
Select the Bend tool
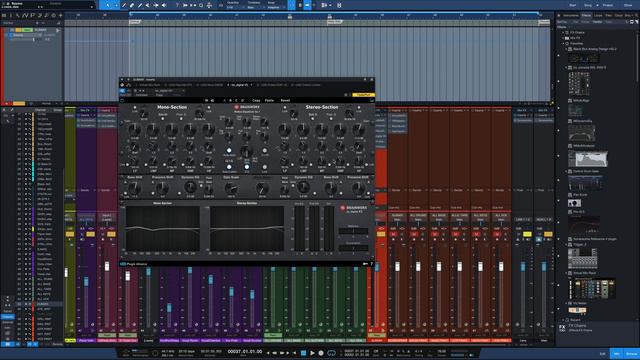tap(156, 5)
